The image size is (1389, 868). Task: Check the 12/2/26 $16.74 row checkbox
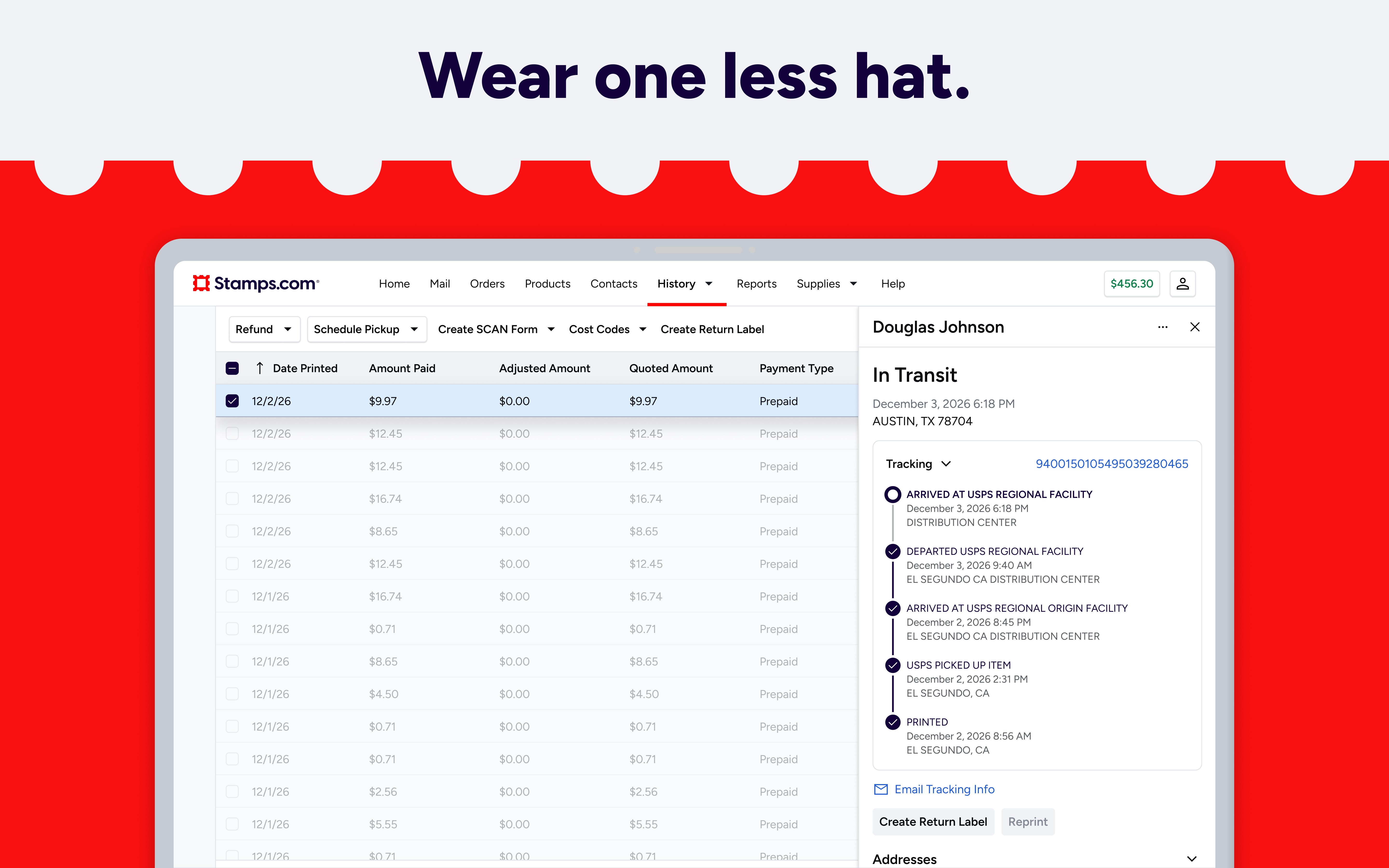(x=232, y=498)
